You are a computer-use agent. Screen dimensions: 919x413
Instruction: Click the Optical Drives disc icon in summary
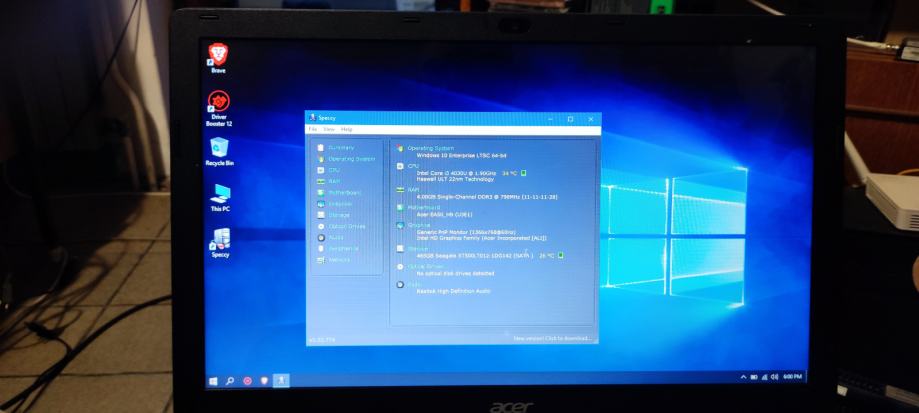pos(400,267)
